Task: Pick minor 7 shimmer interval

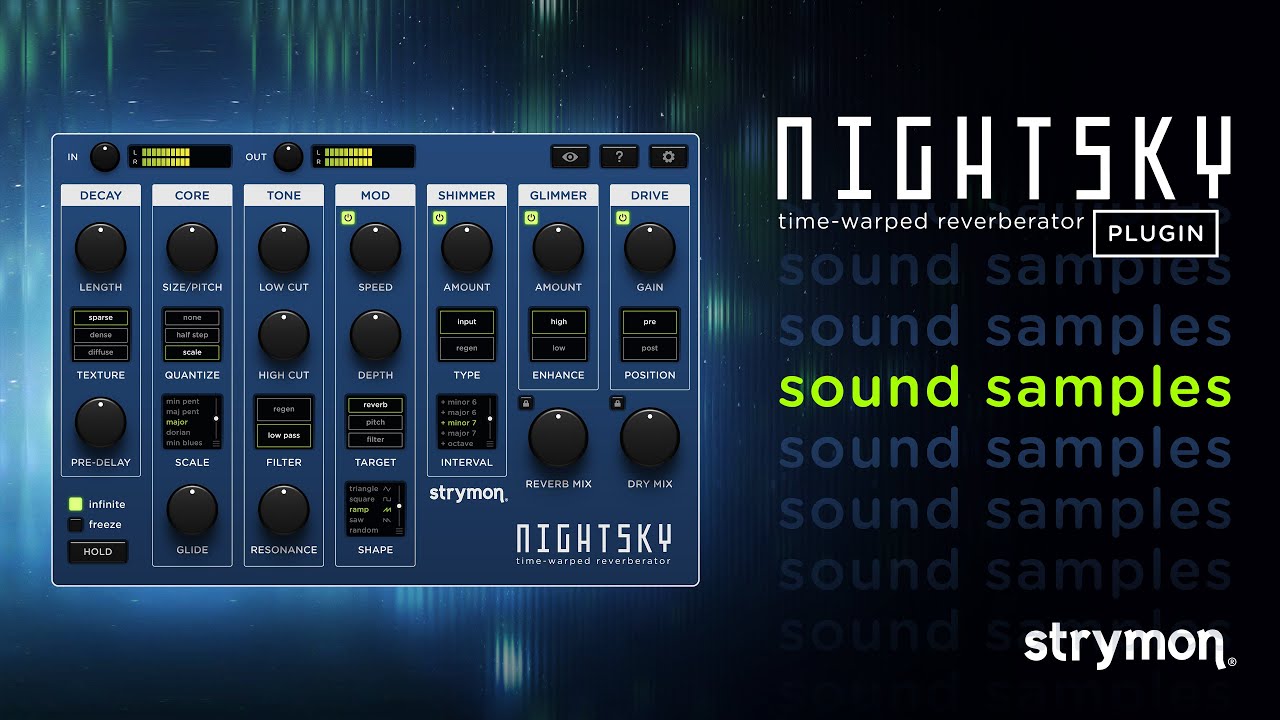Action: coord(458,423)
